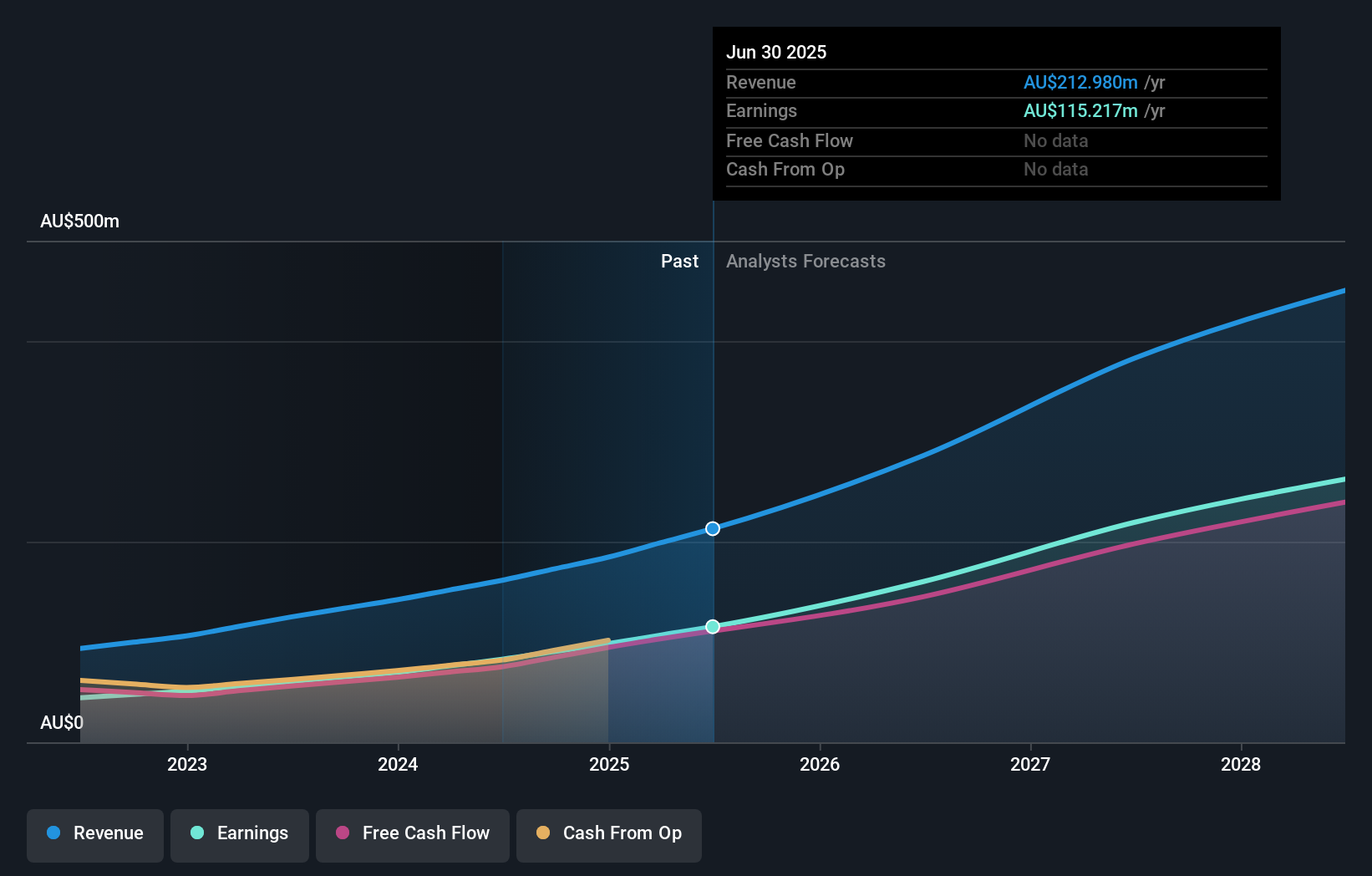The width and height of the screenshot is (1372, 876).
Task: Toggle the Cash From Op series visibility
Action: 608,833
